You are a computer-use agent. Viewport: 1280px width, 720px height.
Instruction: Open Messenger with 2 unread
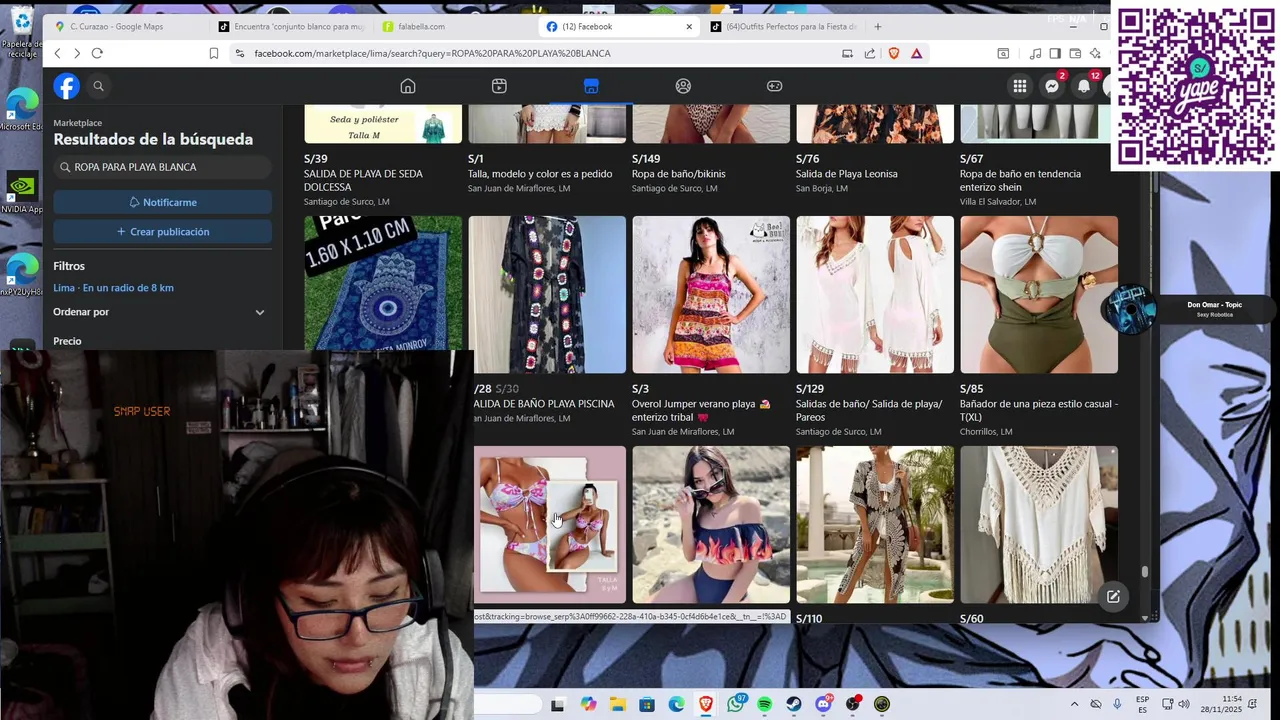point(1052,86)
